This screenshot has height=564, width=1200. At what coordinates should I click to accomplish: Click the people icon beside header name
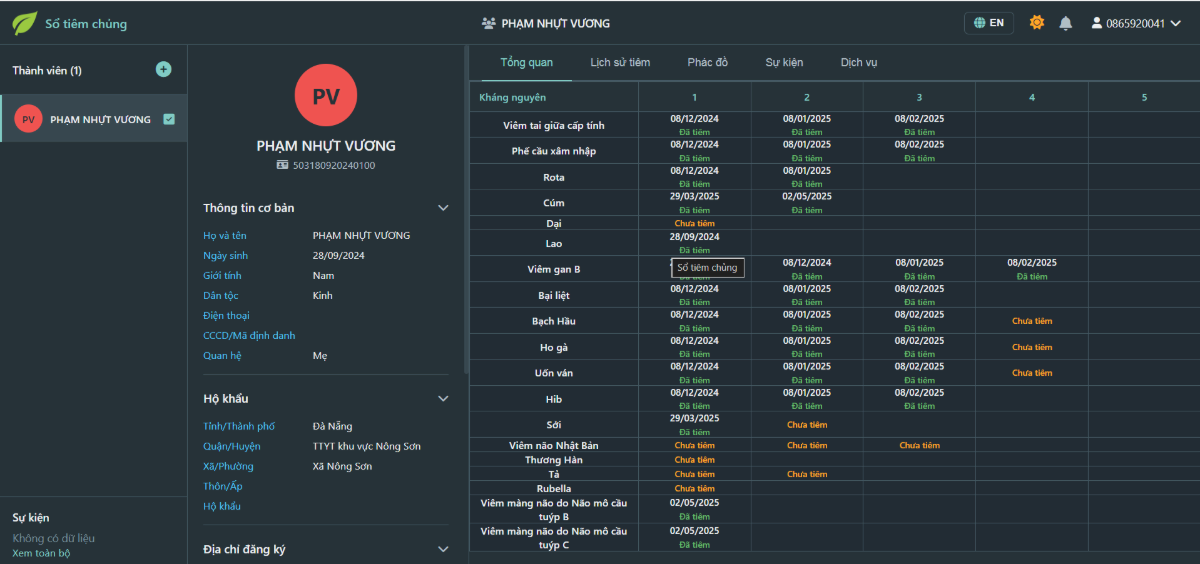pyautogui.click(x=489, y=23)
